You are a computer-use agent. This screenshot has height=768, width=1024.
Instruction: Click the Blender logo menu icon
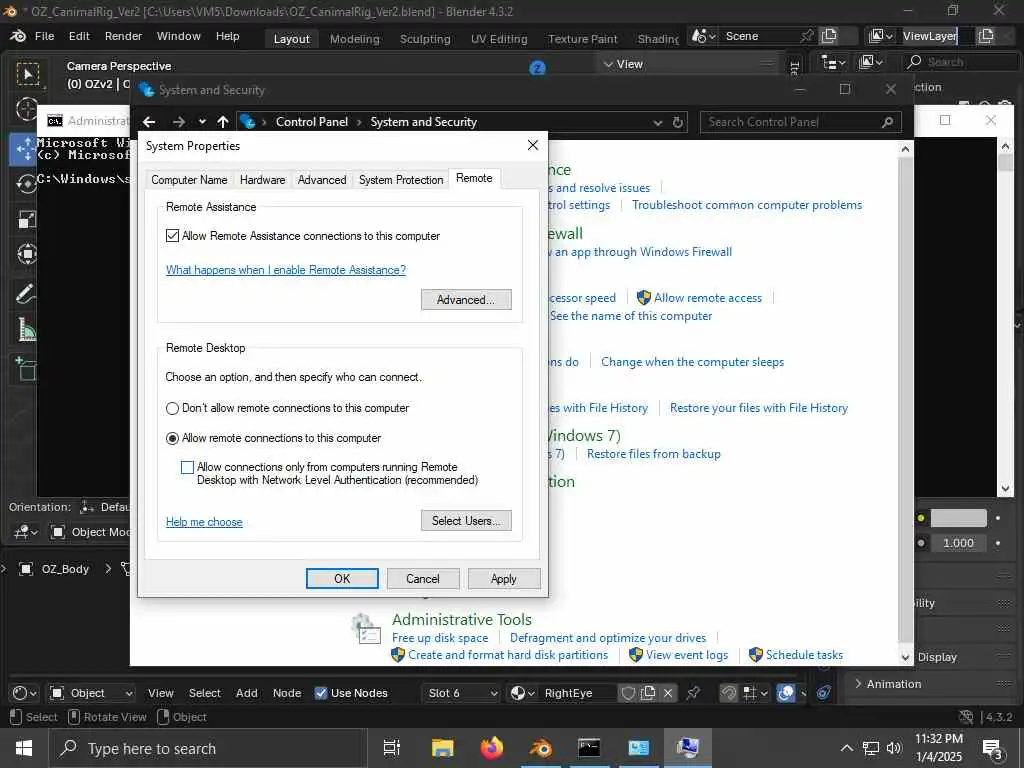18,36
